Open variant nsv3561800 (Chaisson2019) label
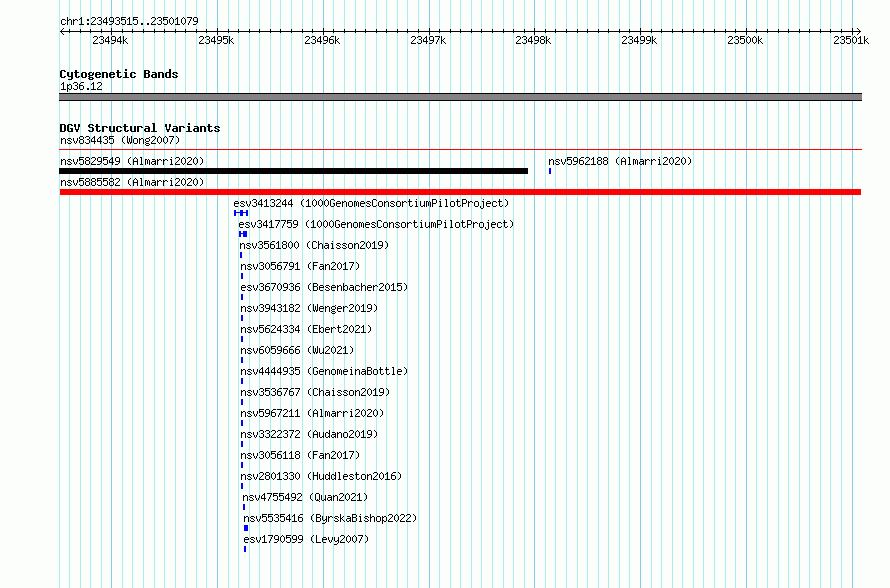 pos(314,245)
